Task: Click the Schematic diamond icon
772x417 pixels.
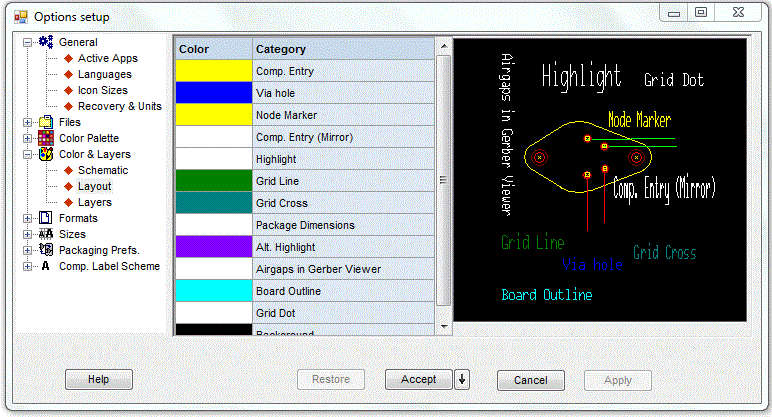Action: [x=68, y=170]
